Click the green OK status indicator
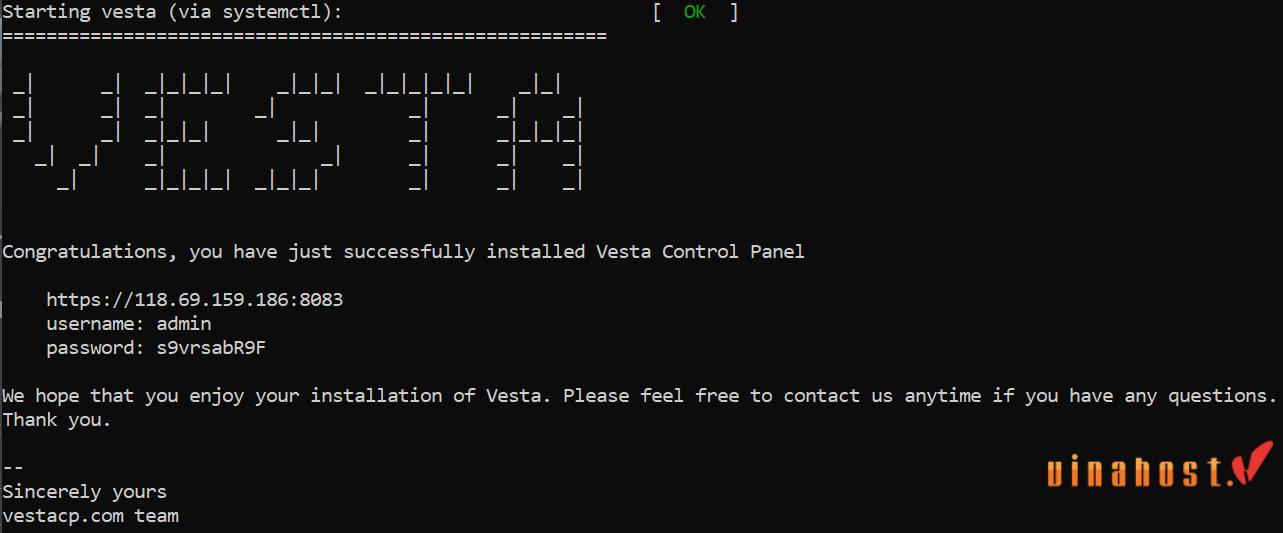The image size is (1283, 533). pyautogui.click(x=694, y=12)
